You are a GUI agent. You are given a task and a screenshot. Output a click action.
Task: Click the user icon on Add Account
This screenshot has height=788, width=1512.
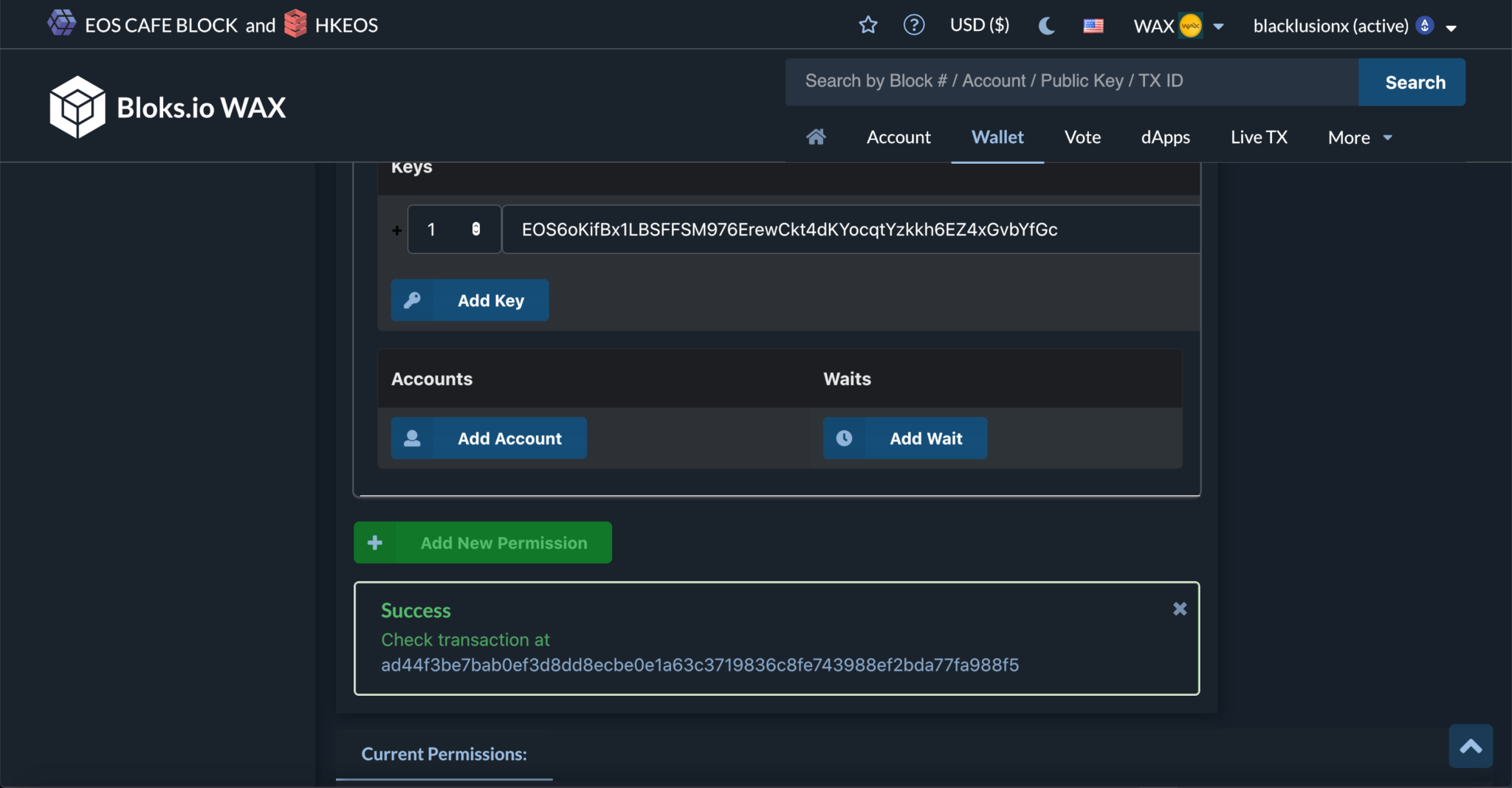412,438
